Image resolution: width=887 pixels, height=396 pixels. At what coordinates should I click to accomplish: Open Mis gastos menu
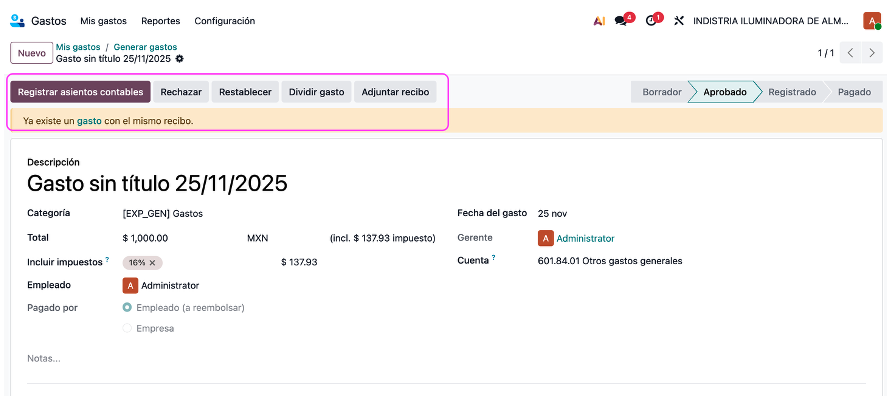point(104,21)
